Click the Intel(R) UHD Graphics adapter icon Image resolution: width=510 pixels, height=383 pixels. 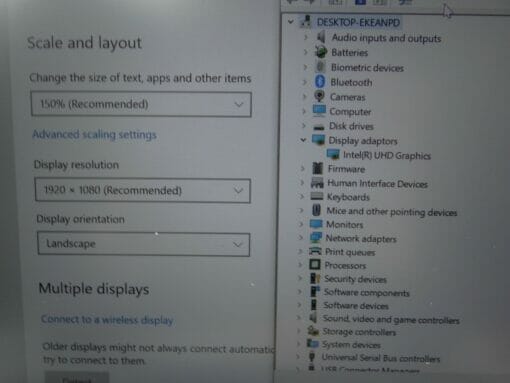coord(333,154)
